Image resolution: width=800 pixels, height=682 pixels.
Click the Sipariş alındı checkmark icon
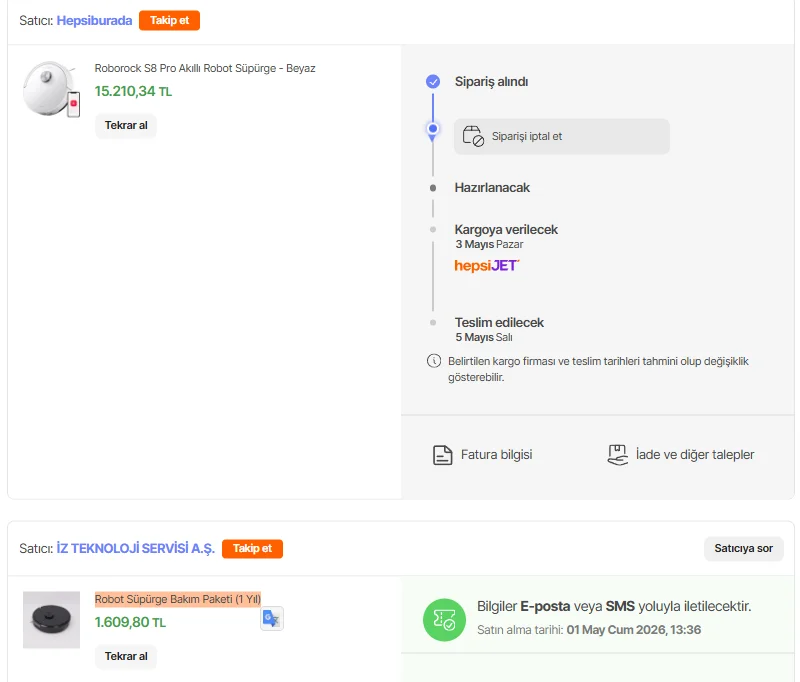coord(433,82)
